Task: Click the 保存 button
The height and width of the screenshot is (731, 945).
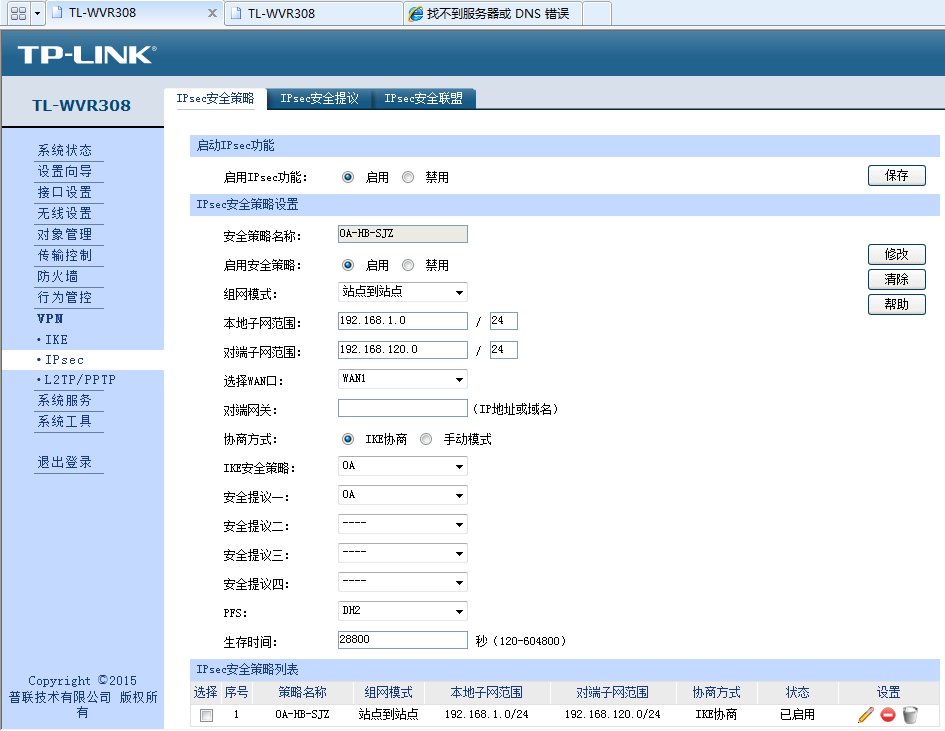Action: 897,175
